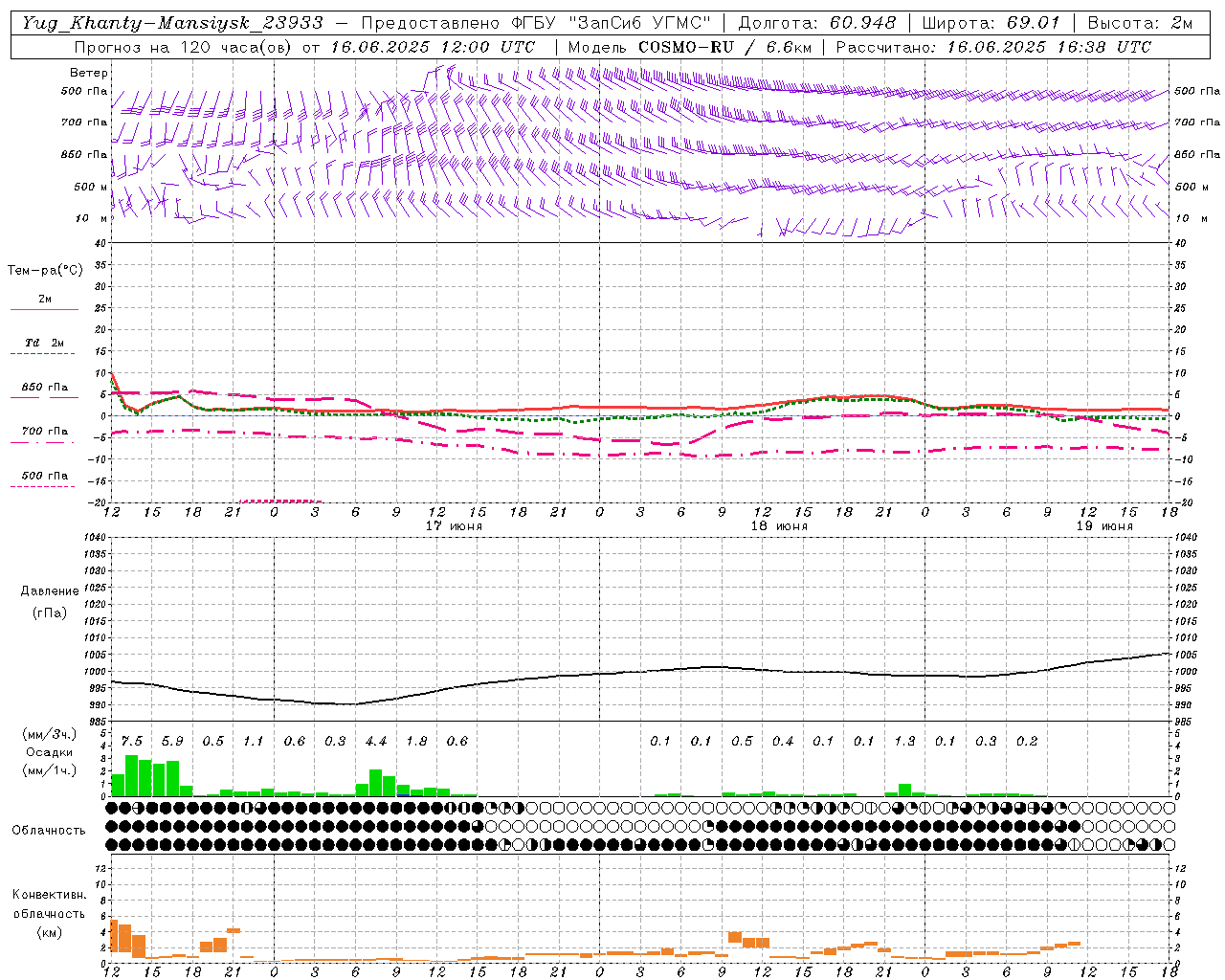1225x980 pixels.
Task: Click the 700 гПа entry in temperature legend
Action: (x=45, y=432)
